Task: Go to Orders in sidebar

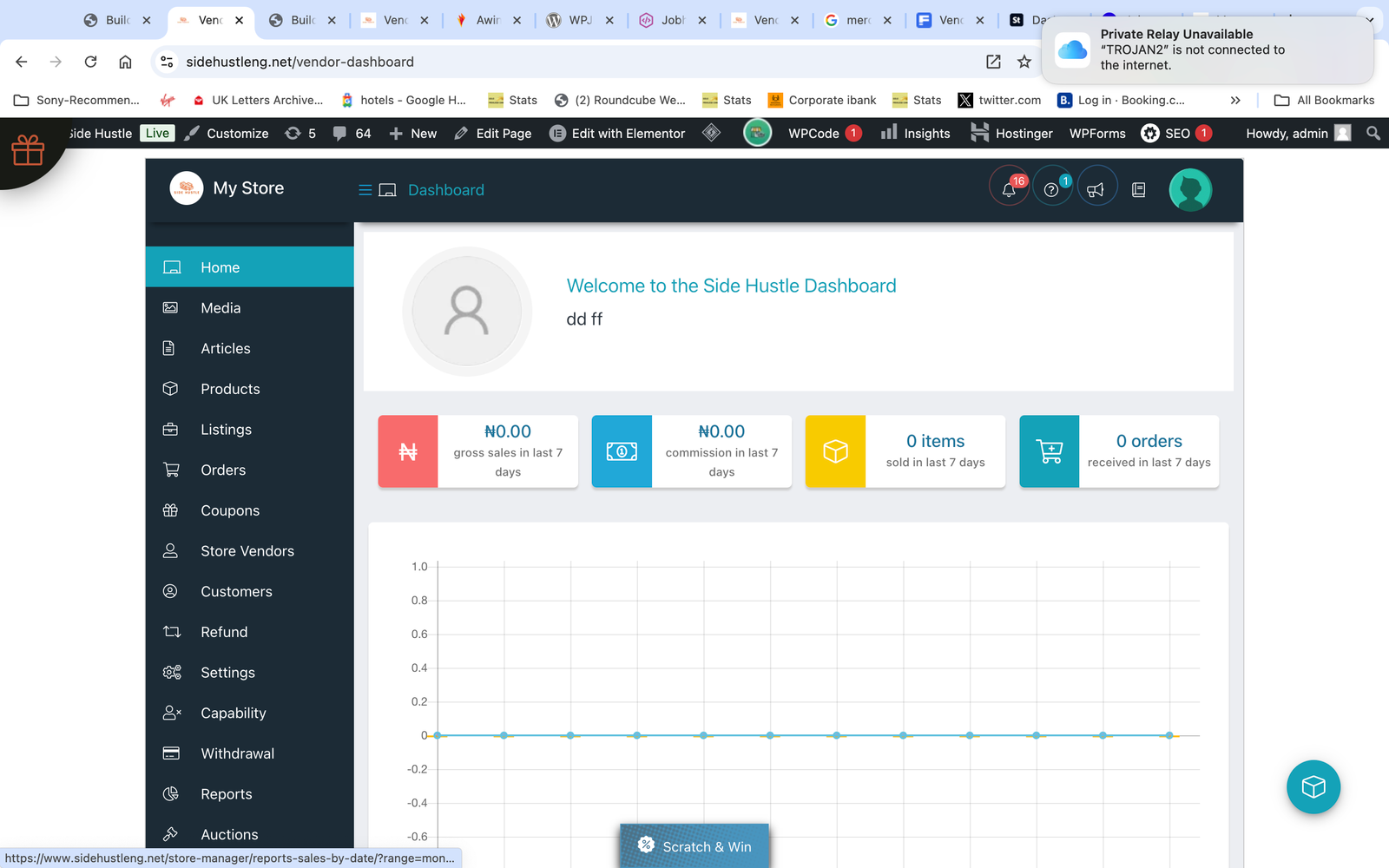Action: (x=223, y=470)
